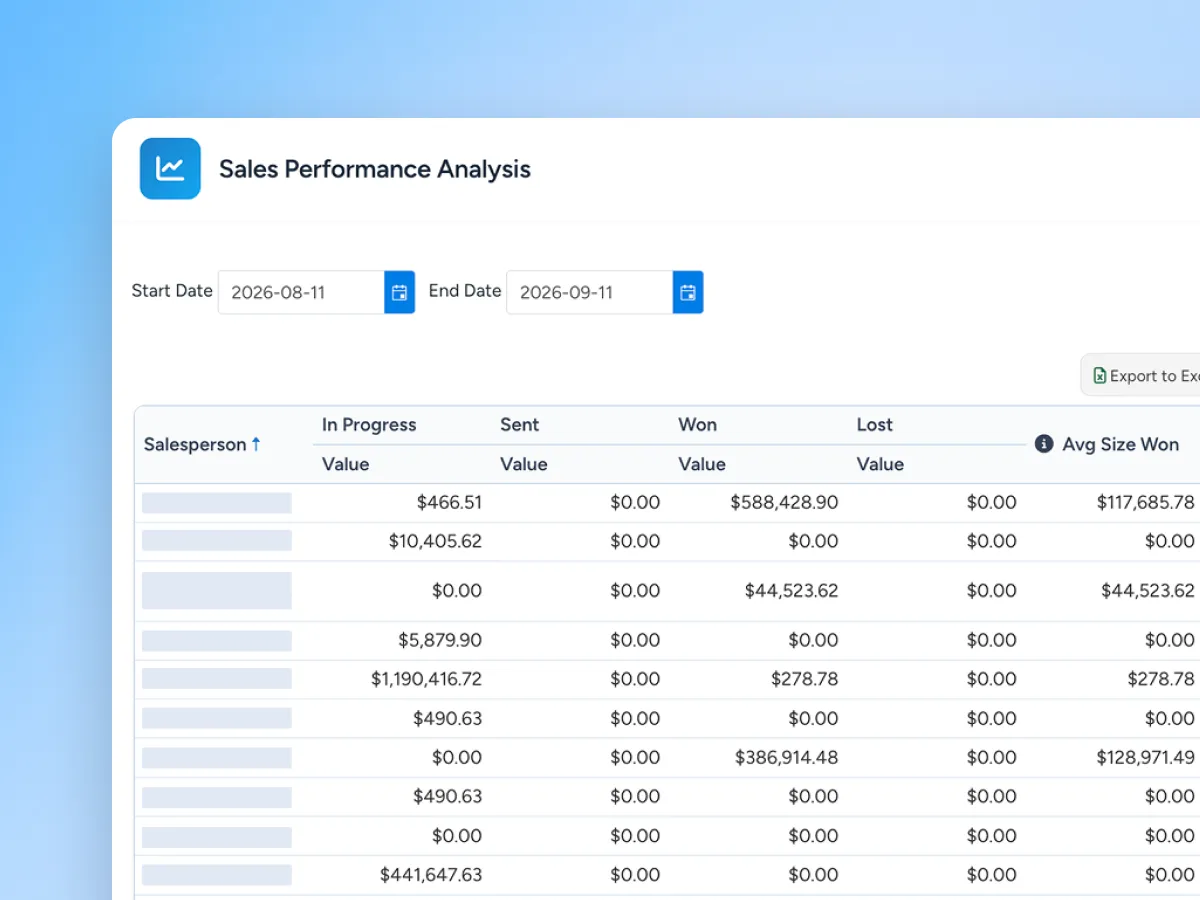Select the $5,879.90 In Progress cell
1200x900 pixels.
tap(440, 640)
